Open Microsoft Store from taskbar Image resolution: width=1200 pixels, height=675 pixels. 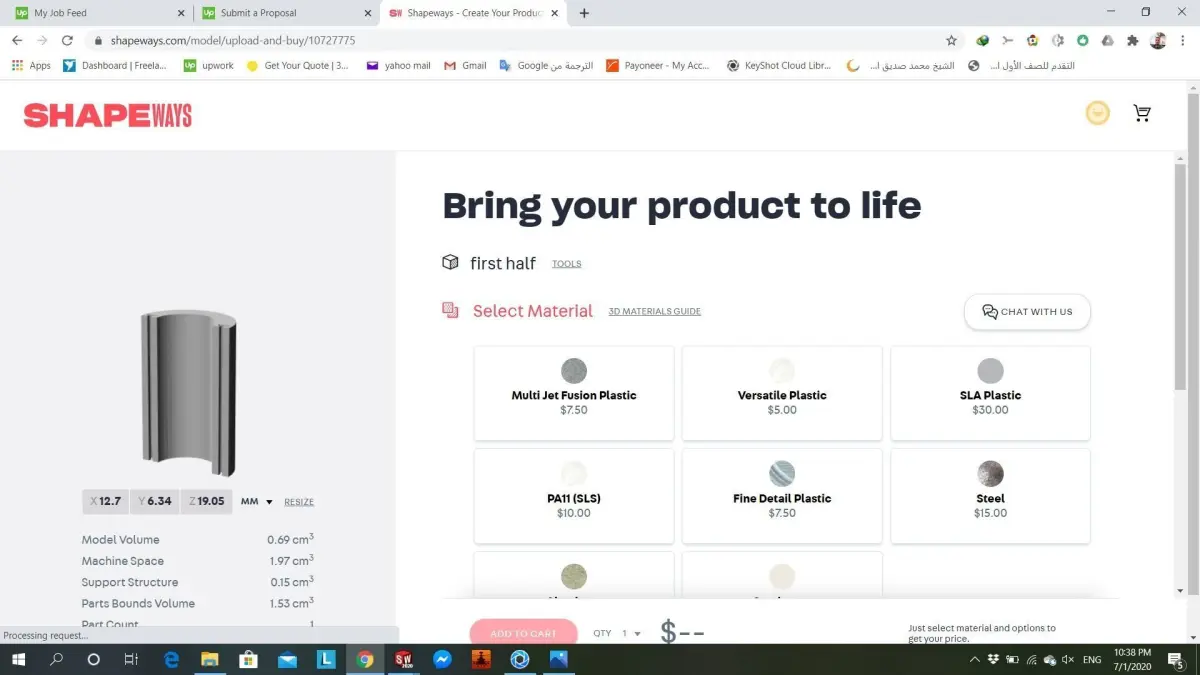tap(249, 660)
